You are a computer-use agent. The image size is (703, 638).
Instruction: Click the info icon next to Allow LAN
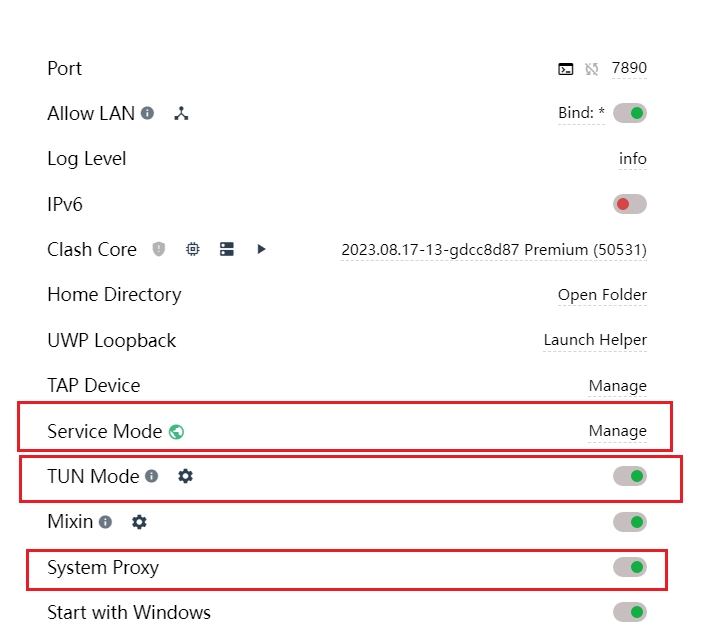tap(148, 113)
